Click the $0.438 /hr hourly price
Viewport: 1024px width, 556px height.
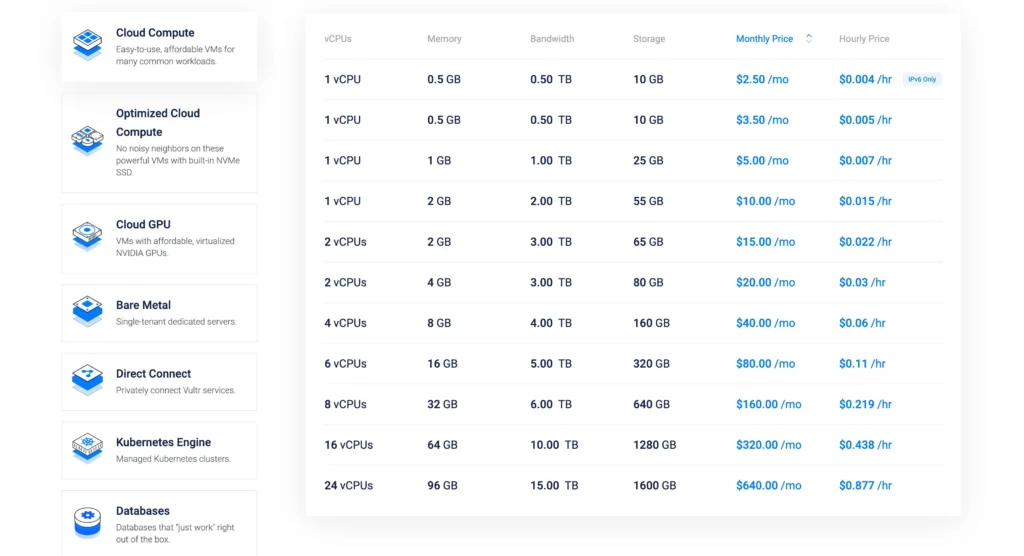click(x=865, y=444)
